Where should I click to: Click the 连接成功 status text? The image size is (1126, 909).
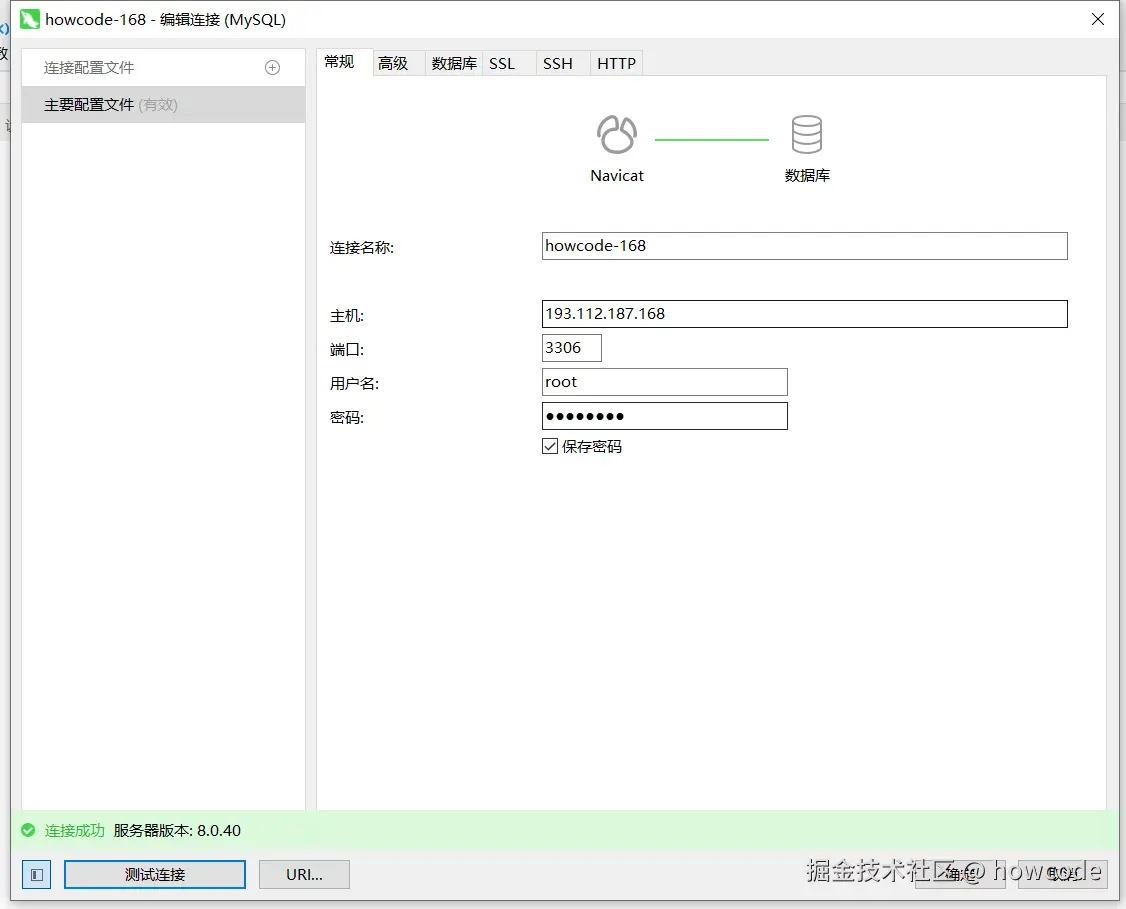tap(75, 831)
